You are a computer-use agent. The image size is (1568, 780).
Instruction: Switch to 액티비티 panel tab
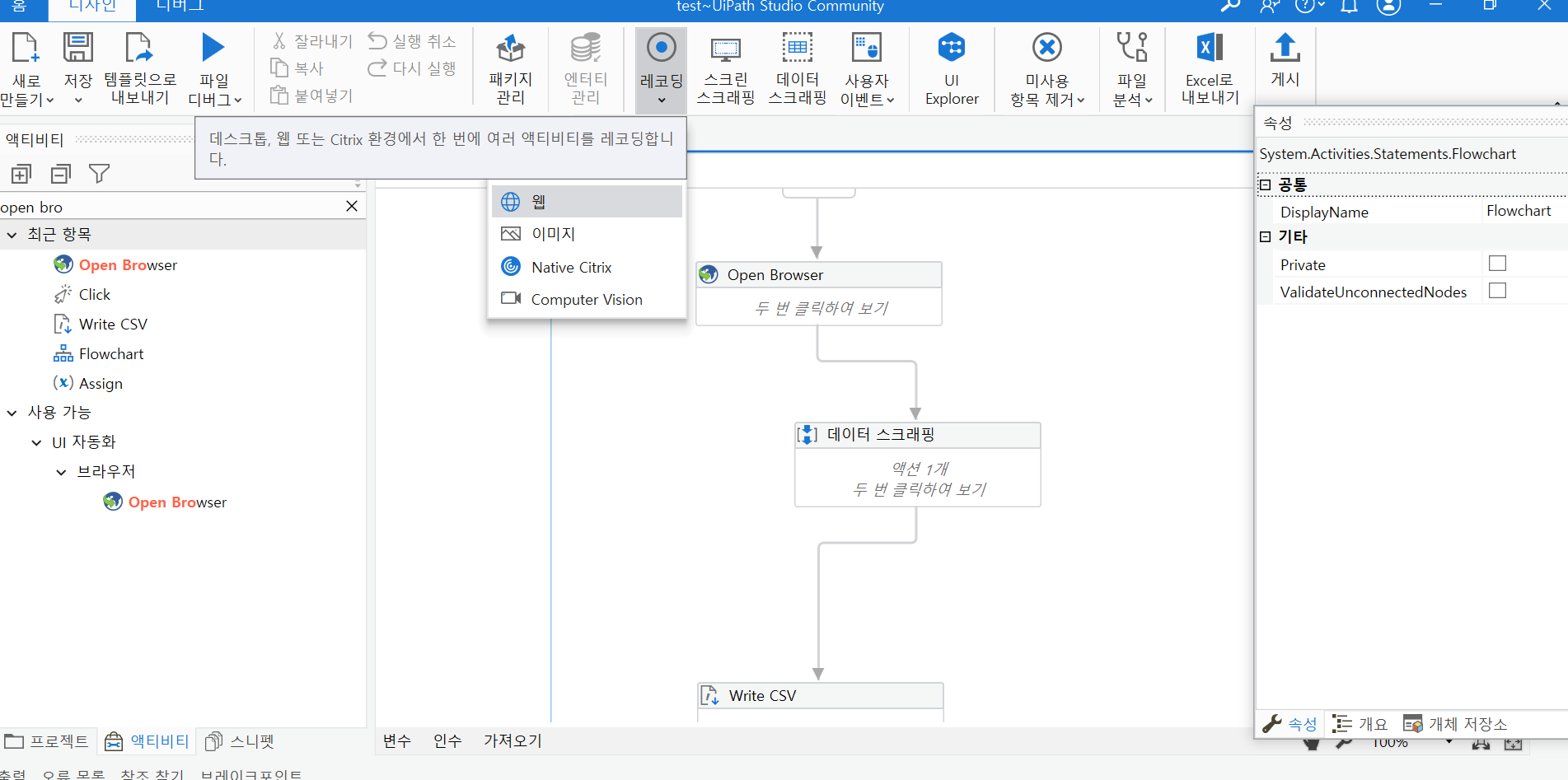tap(147, 741)
